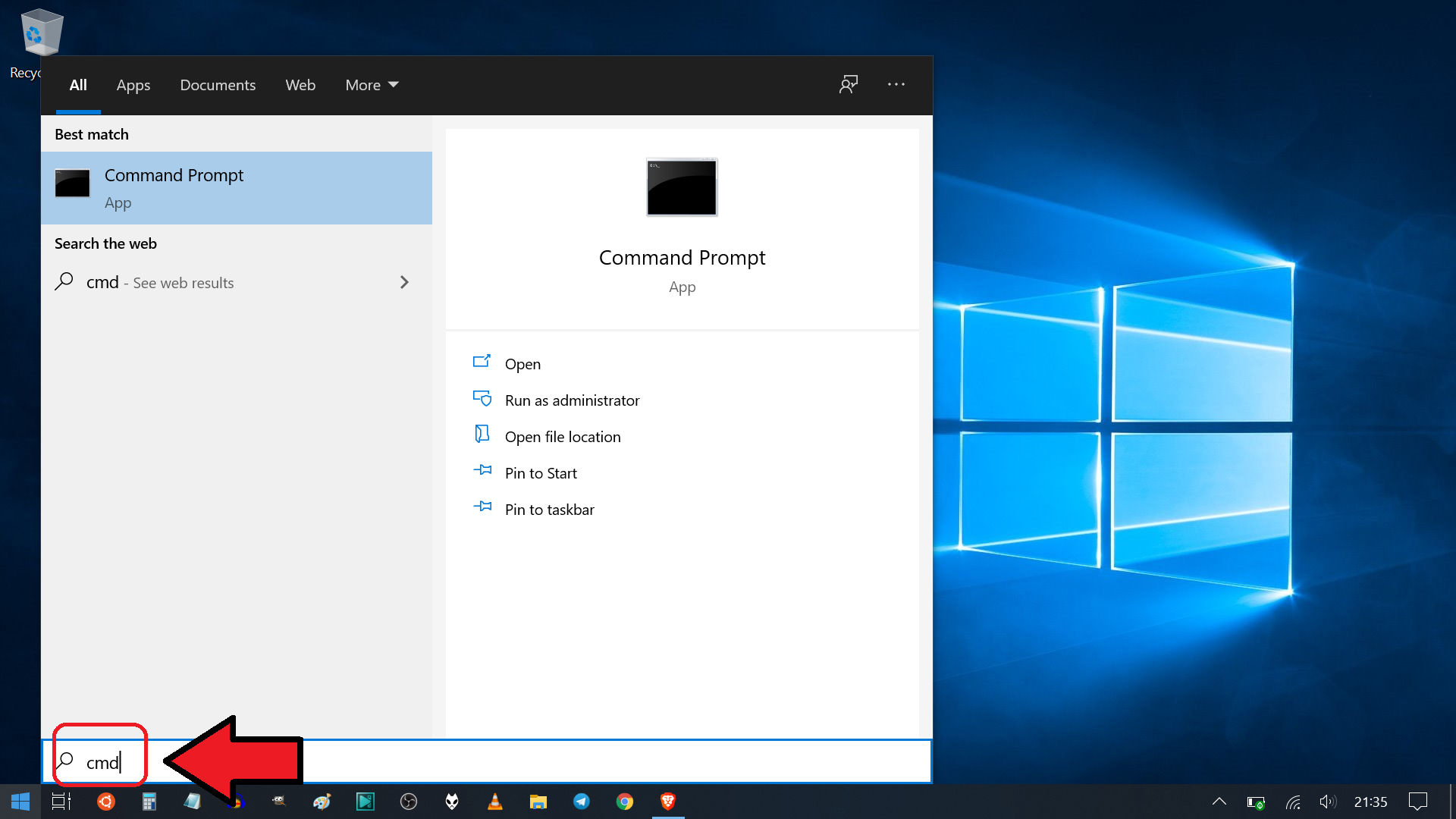This screenshot has height=819, width=1456.
Task: Click the search feedback icon
Action: pyautogui.click(x=849, y=84)
